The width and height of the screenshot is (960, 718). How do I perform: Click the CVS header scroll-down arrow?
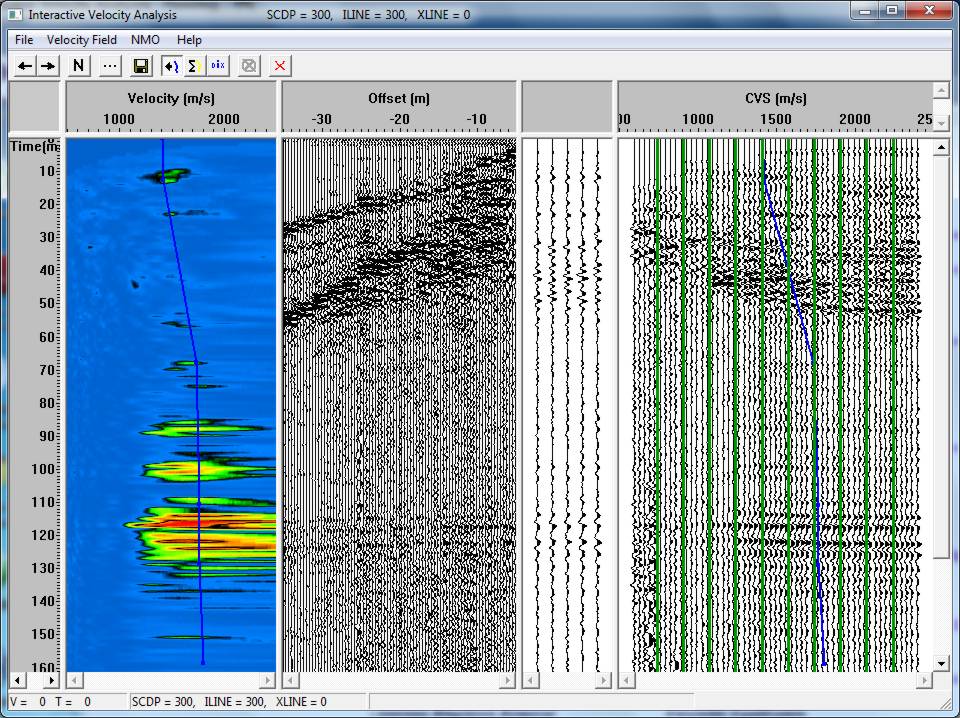(x=942, y=122)
